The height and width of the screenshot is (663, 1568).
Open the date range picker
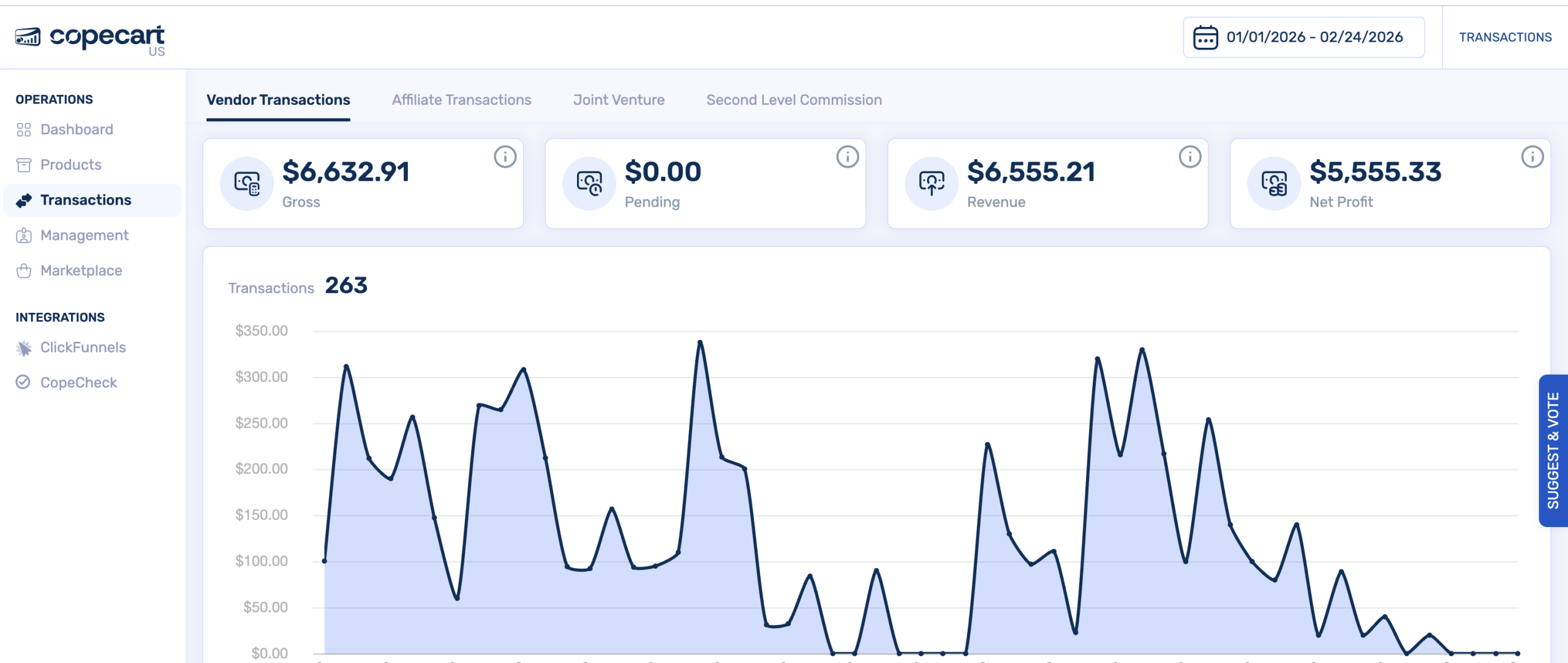[x=1303, y=37]
